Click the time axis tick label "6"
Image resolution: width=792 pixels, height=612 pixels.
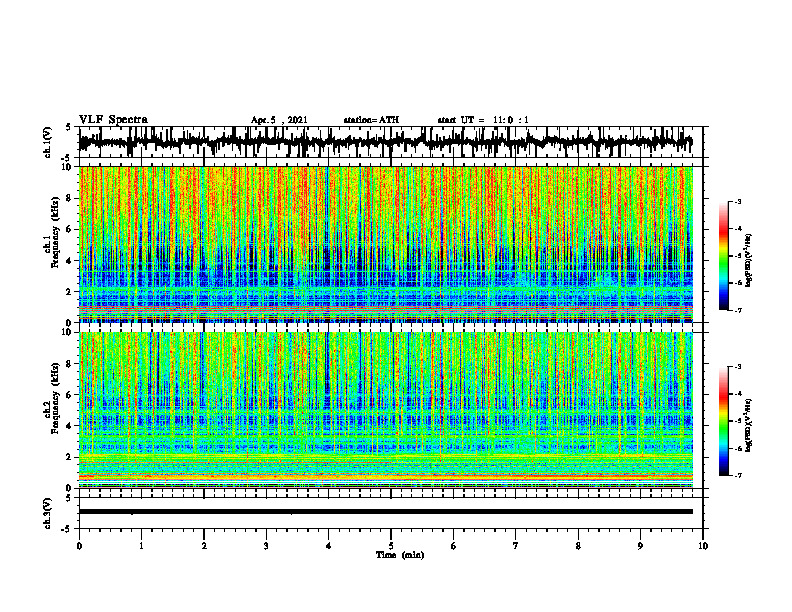(x=454, y=546)
